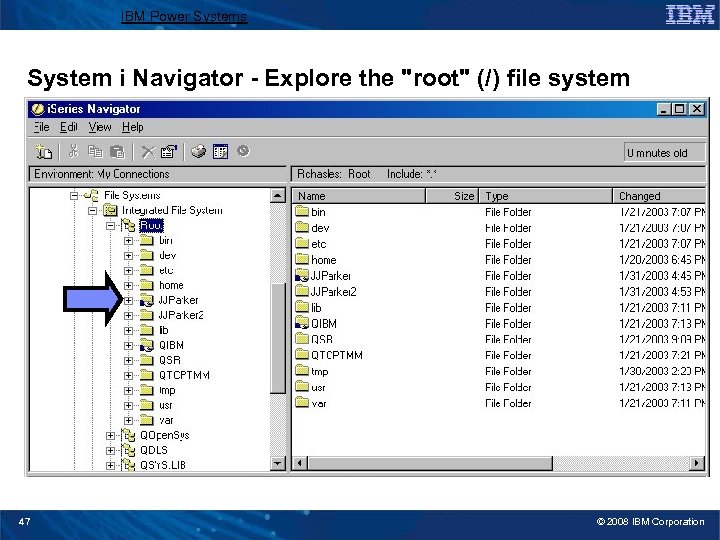Select the JJParker2 row in the file list

(x=500, y=292)
